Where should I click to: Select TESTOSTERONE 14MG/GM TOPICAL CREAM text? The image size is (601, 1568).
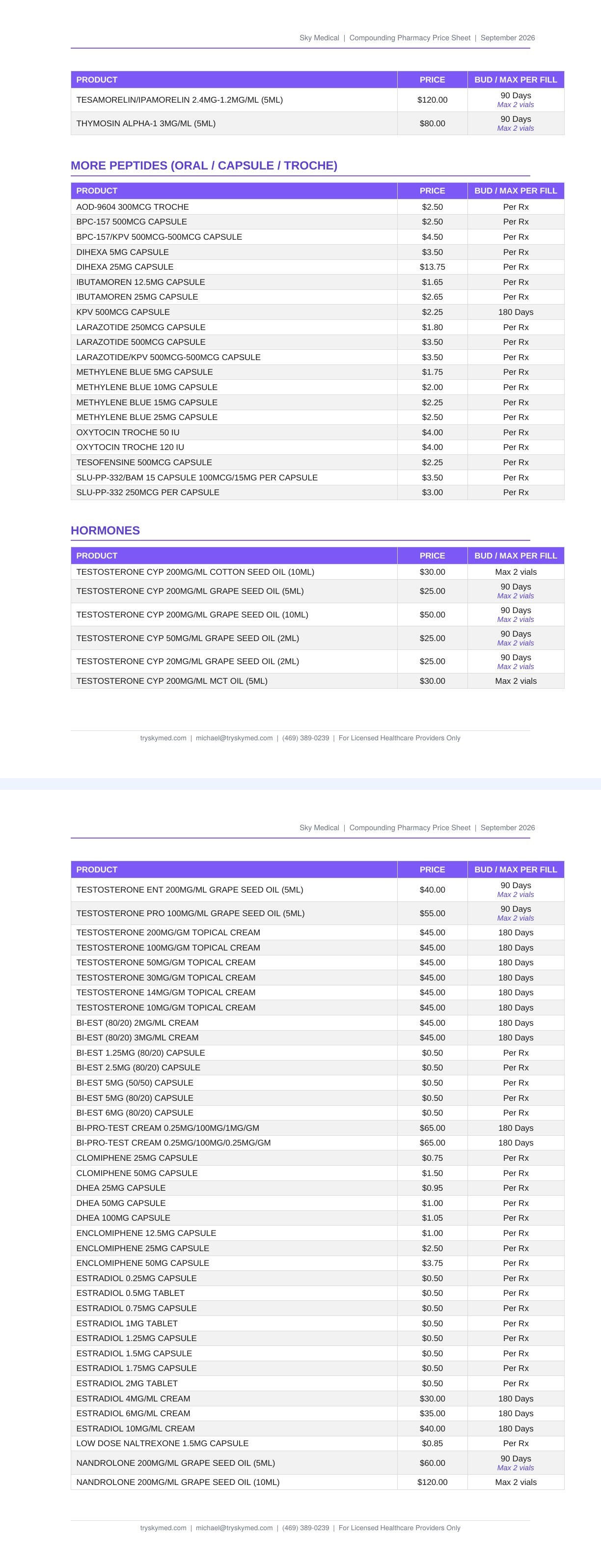[166, 992]
